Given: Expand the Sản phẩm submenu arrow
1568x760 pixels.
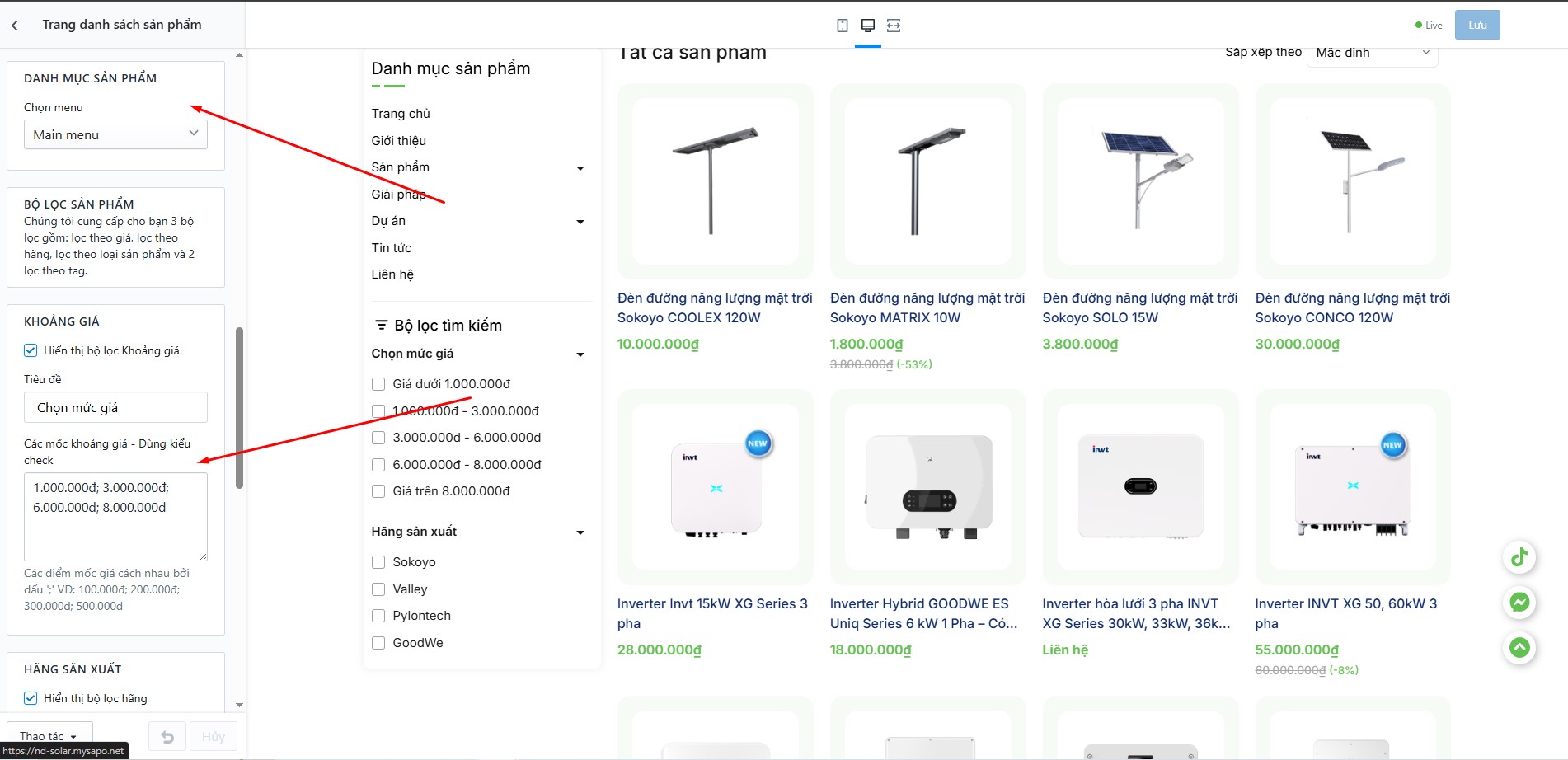Looking at the screenshot, I should tap(580, 168).
